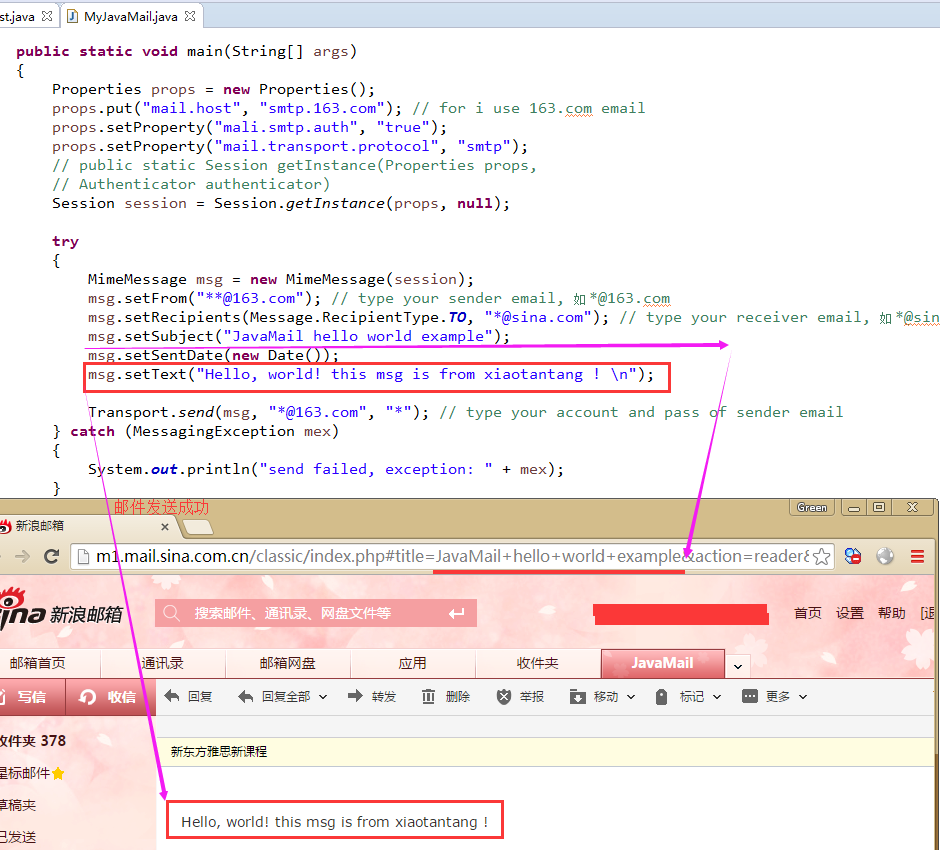Image resolution: width=940 pixels, height=850 pixels.
Task: Reply with the 回复 button
Action: click(188, 697)
